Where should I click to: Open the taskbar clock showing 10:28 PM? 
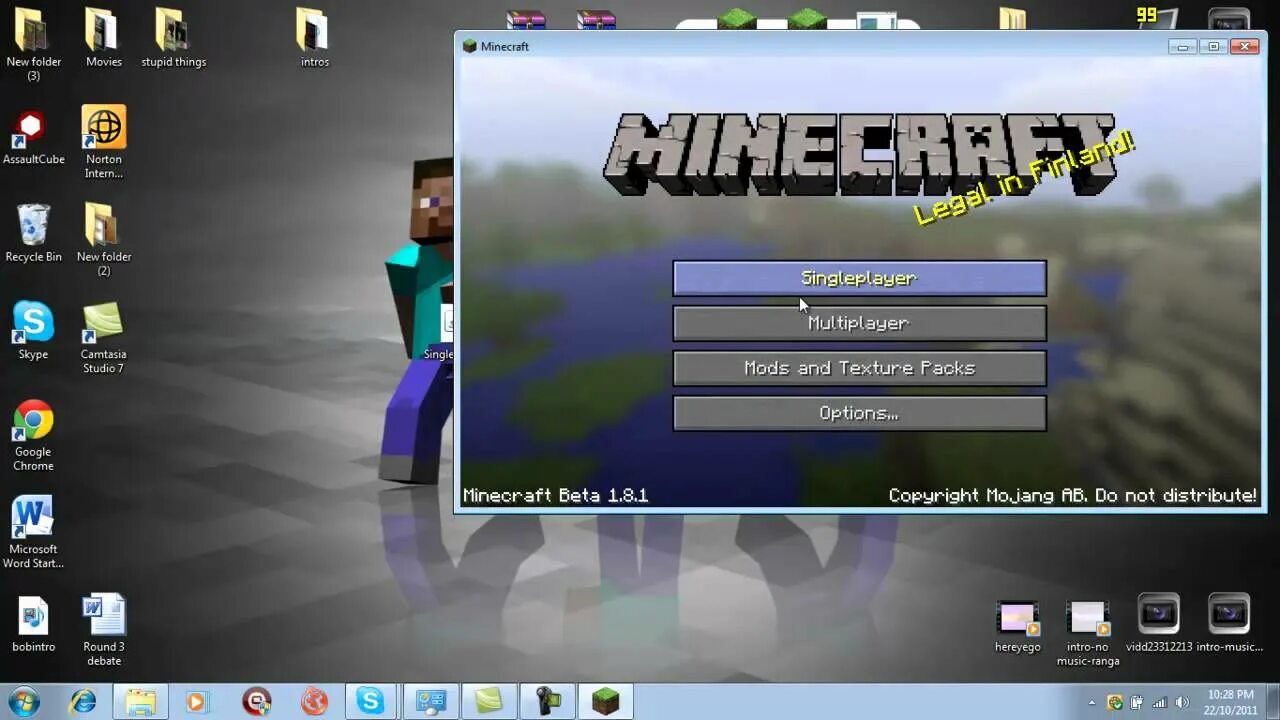coord(1230,702)
